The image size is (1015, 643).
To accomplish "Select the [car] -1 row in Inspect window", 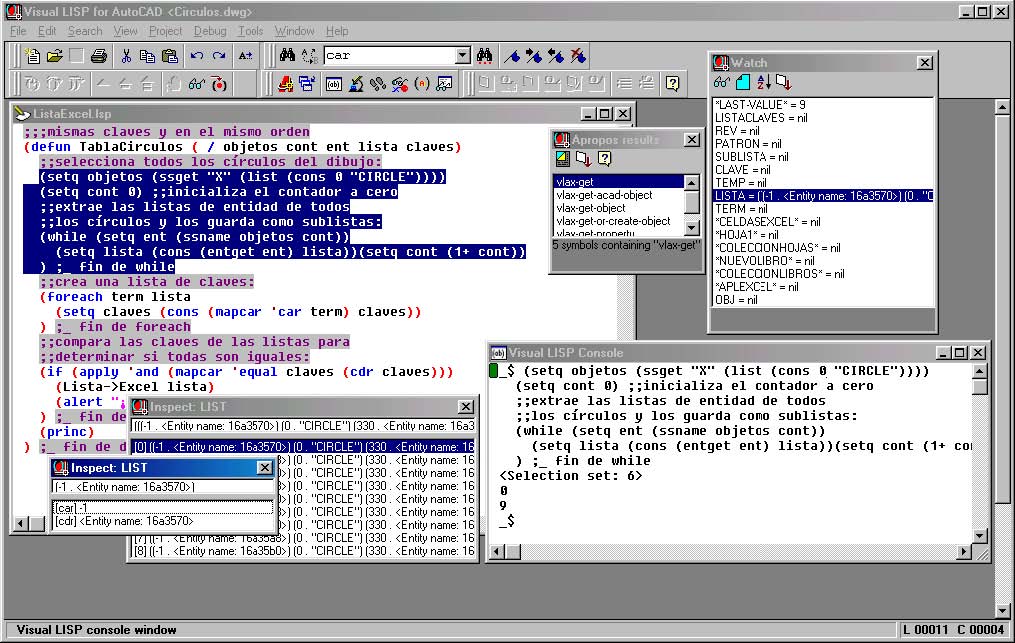I will 162,508.
